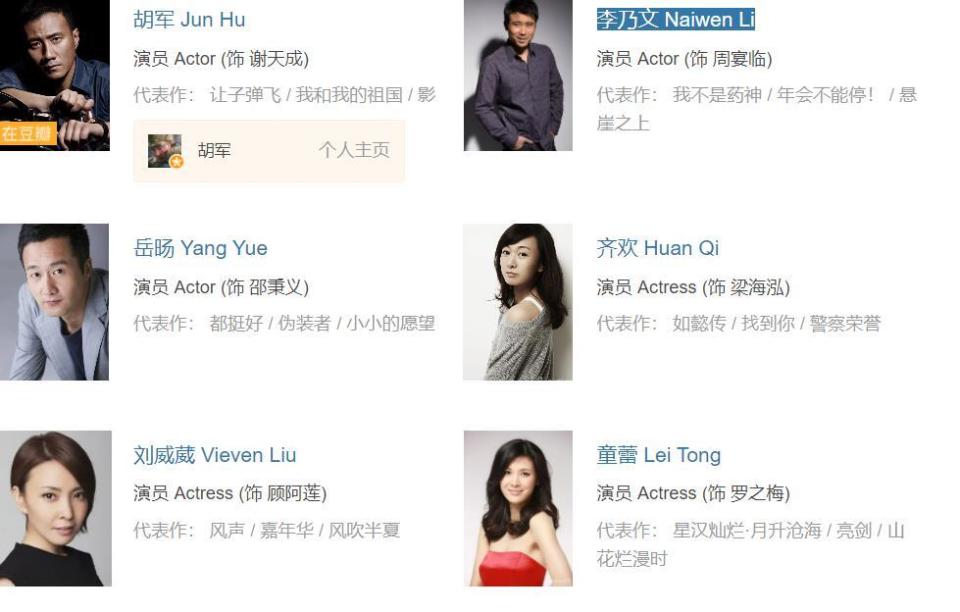Click 如懿传 in Huan Qi's works
Image resolution: width=960 pixels, height=612 pixels.
click(699, 323)
